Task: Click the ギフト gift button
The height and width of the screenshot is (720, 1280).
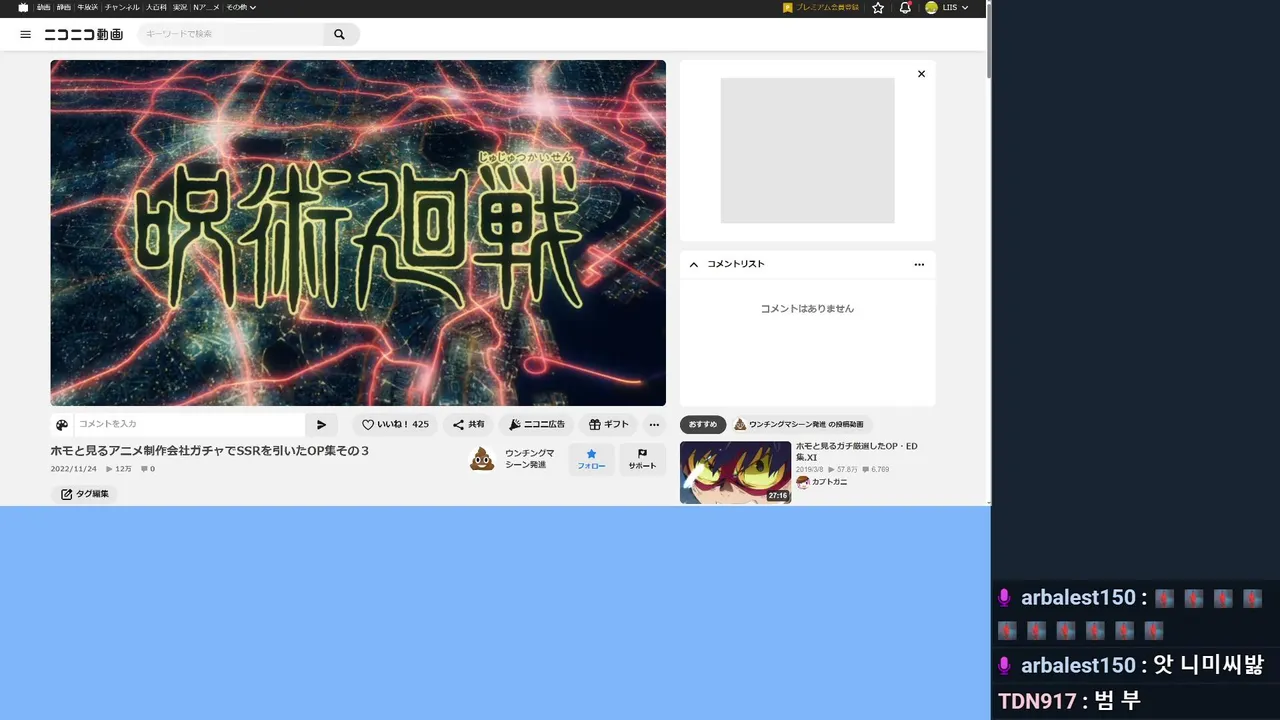Action: point(609,425)
